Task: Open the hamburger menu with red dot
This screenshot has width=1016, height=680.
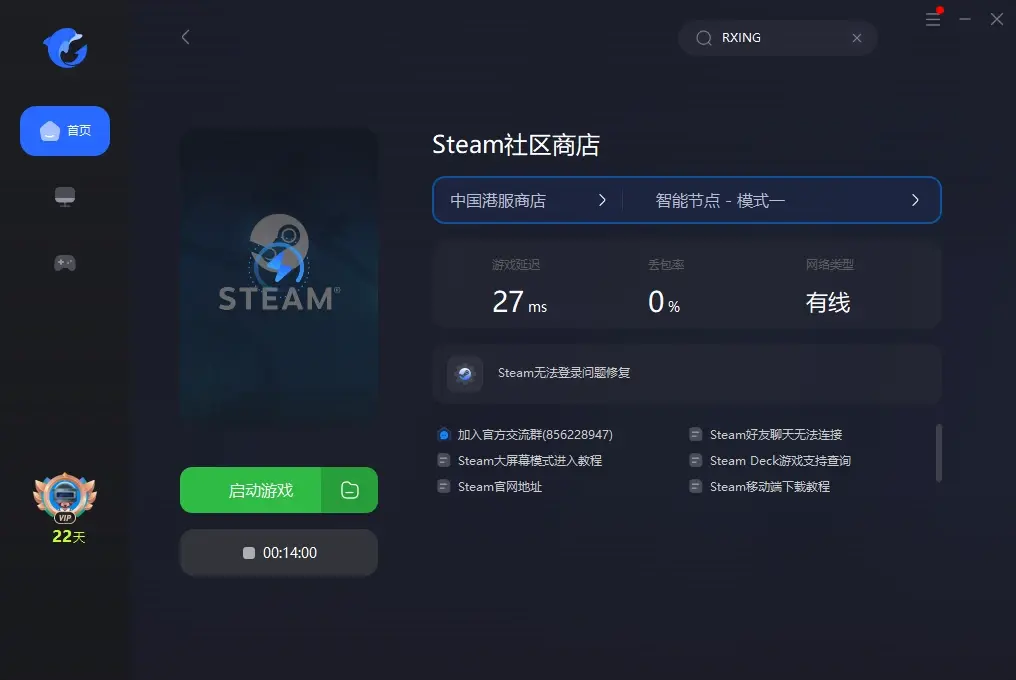Action: (x=933, y=18)
